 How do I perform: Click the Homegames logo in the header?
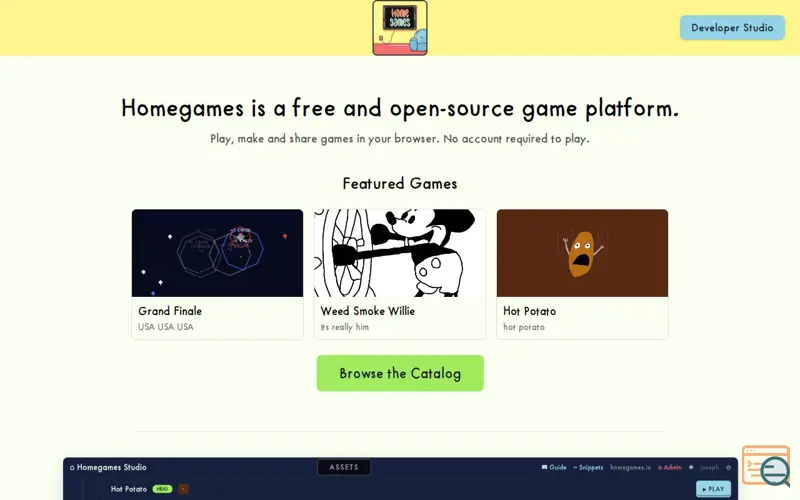(x=400, y=28)
